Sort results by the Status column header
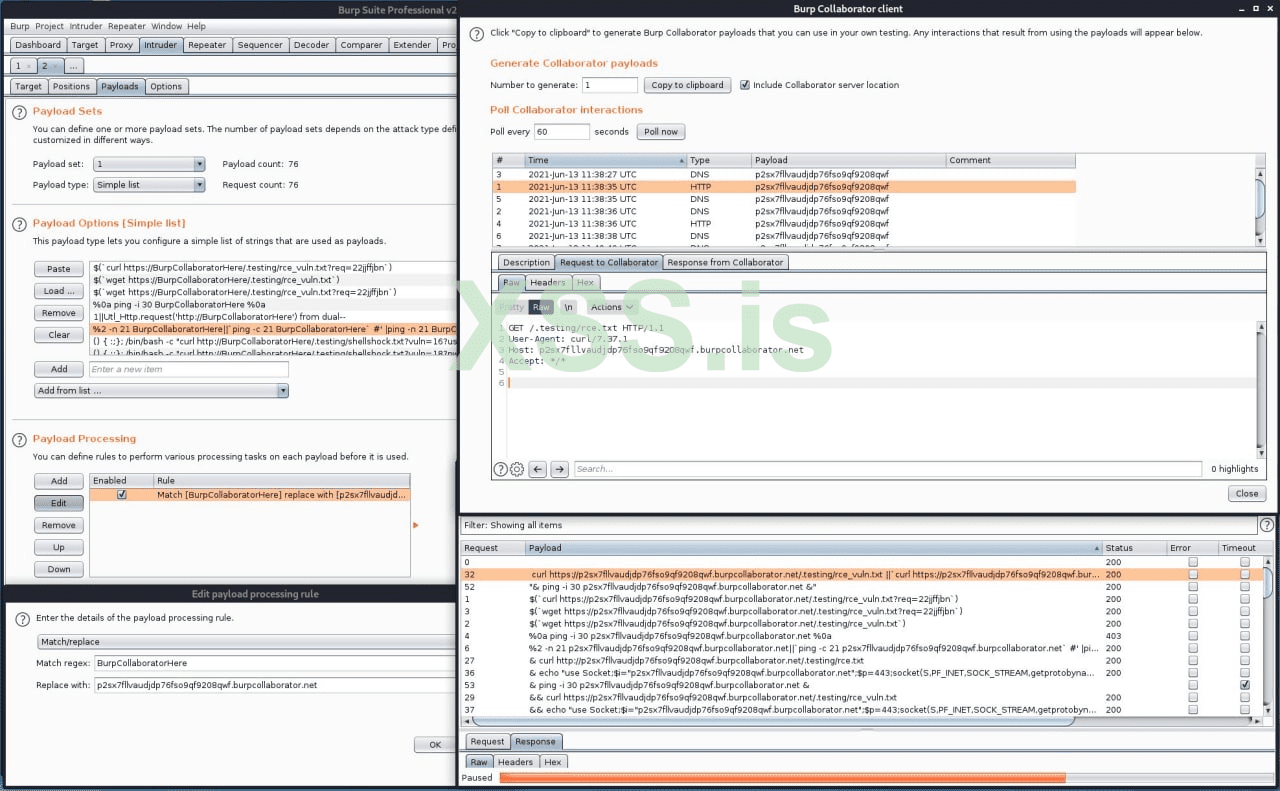This screenshot has width=1280, height=791. pos(1133,548)
